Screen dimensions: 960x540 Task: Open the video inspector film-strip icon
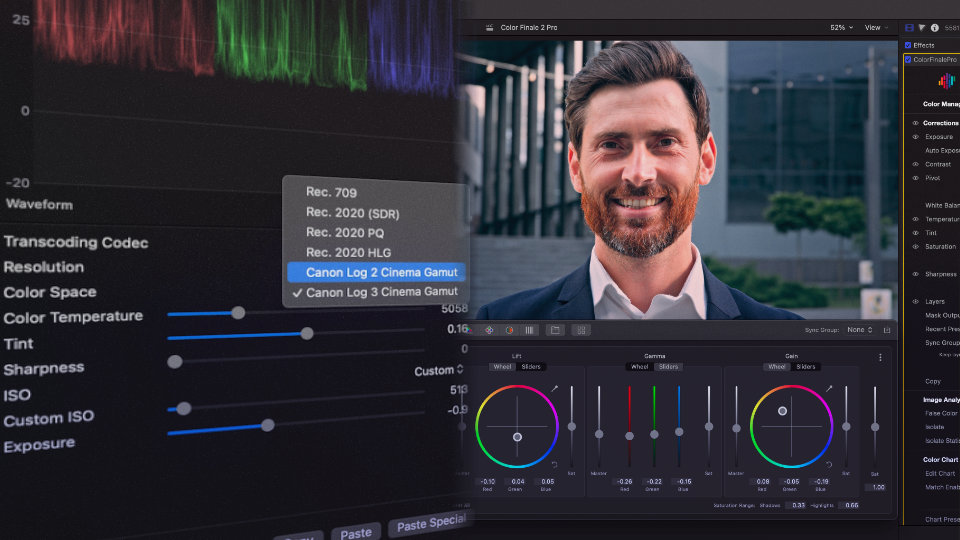click(x=909, y=28)
